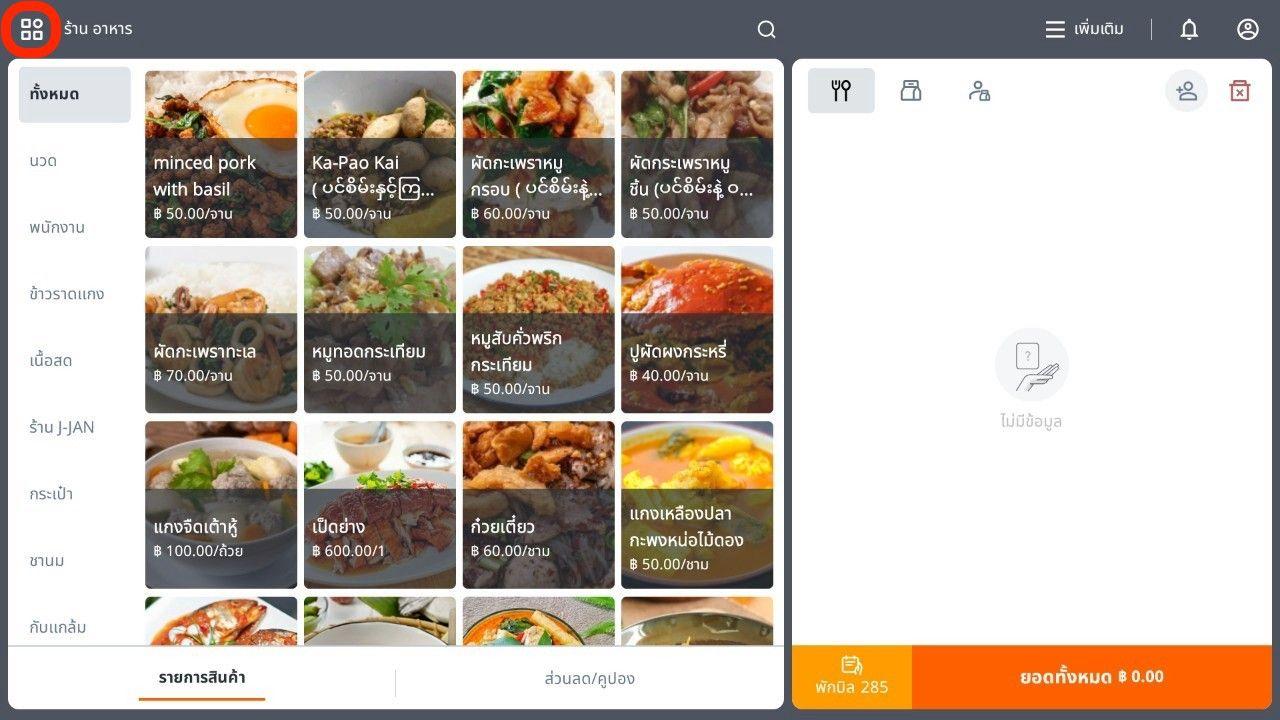The width and height of the screenshot is (1280, 720).
Task: Select the delivery person icon
Action: tap(980, 91)
